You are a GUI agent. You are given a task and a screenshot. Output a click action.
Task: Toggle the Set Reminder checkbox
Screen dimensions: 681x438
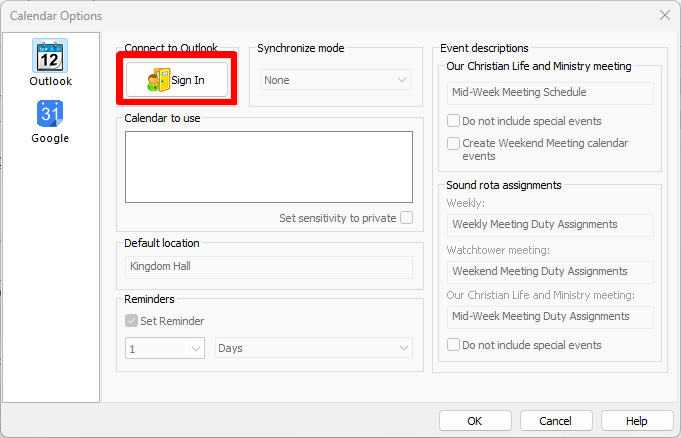pyautogui.click(x=131, y=321)
